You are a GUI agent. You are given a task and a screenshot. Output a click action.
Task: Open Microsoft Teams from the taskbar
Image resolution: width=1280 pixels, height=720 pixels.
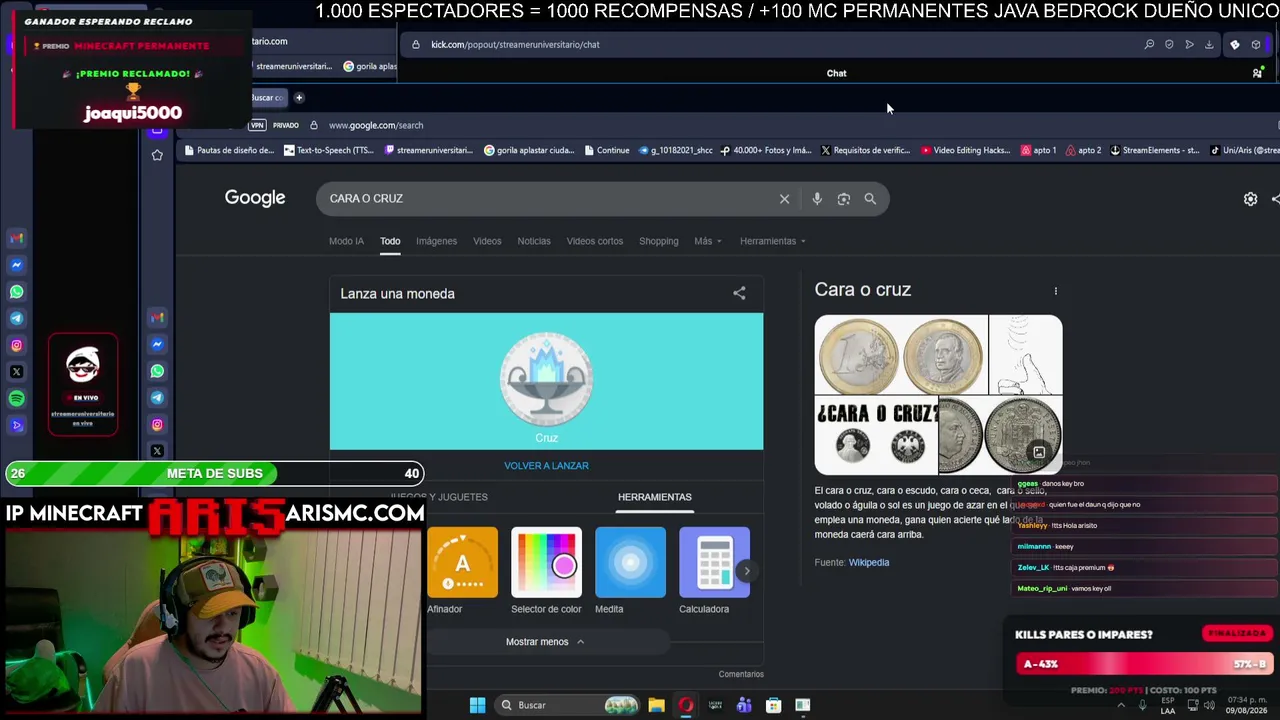point(744,705)
